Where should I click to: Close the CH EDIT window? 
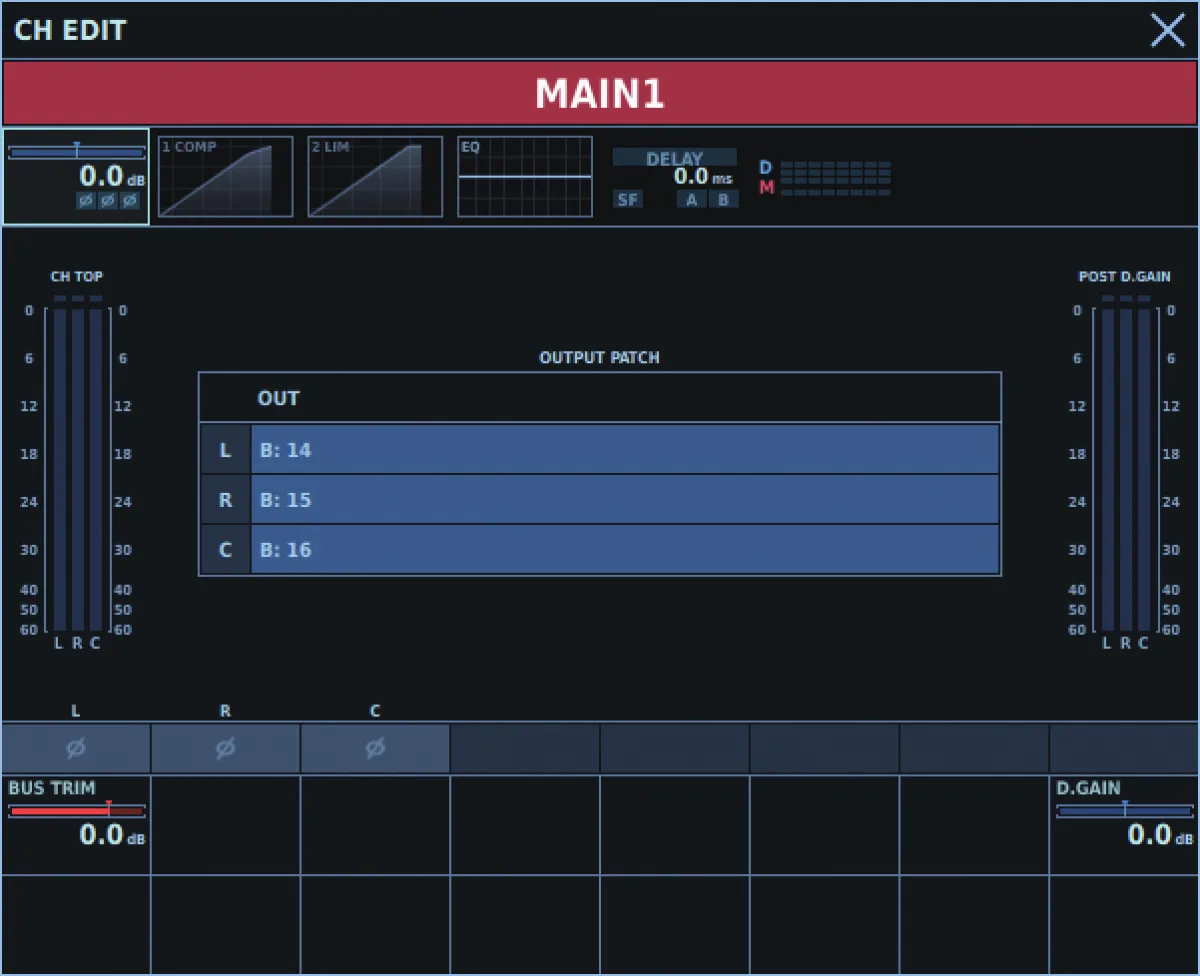click(x=1167, y=31)
